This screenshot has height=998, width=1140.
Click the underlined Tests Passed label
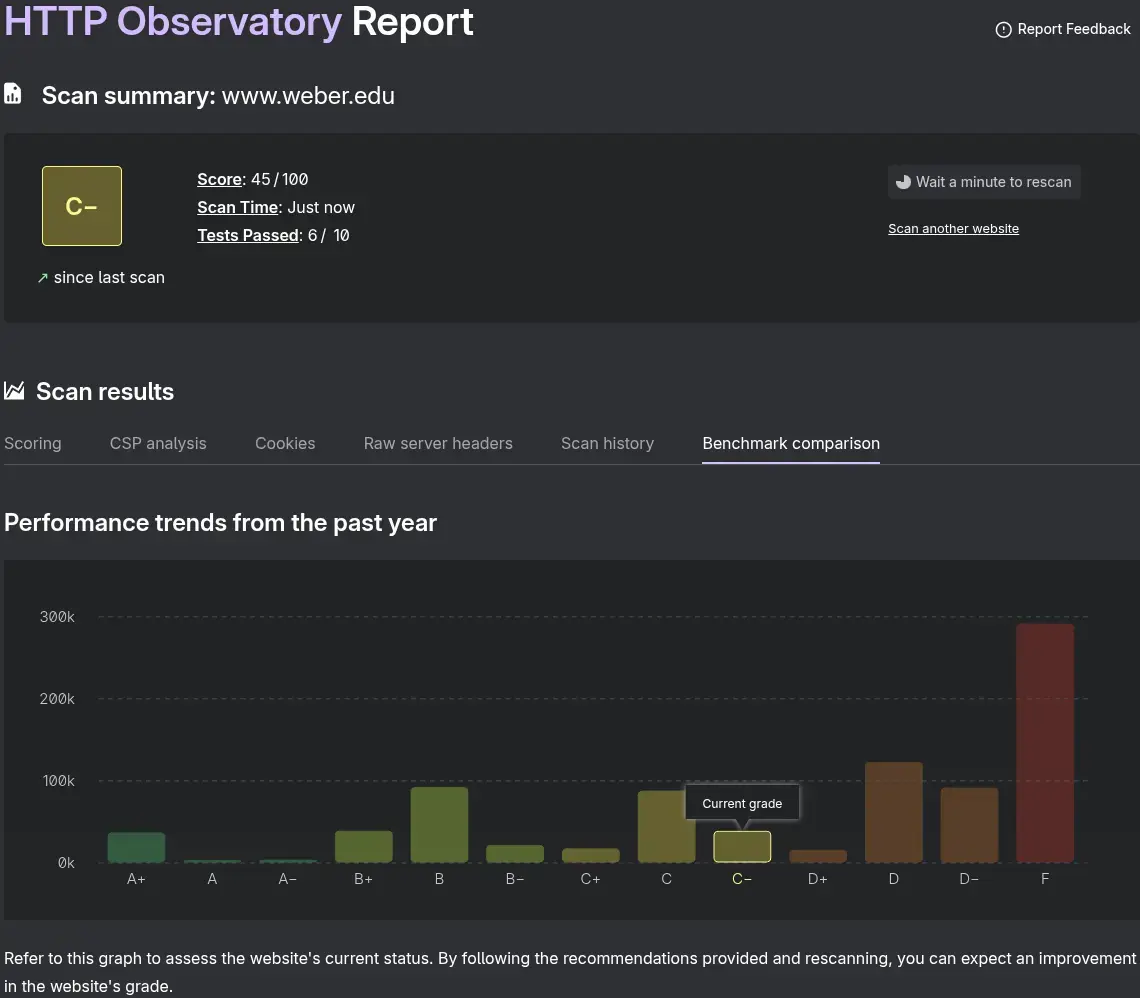coord(247,235)
